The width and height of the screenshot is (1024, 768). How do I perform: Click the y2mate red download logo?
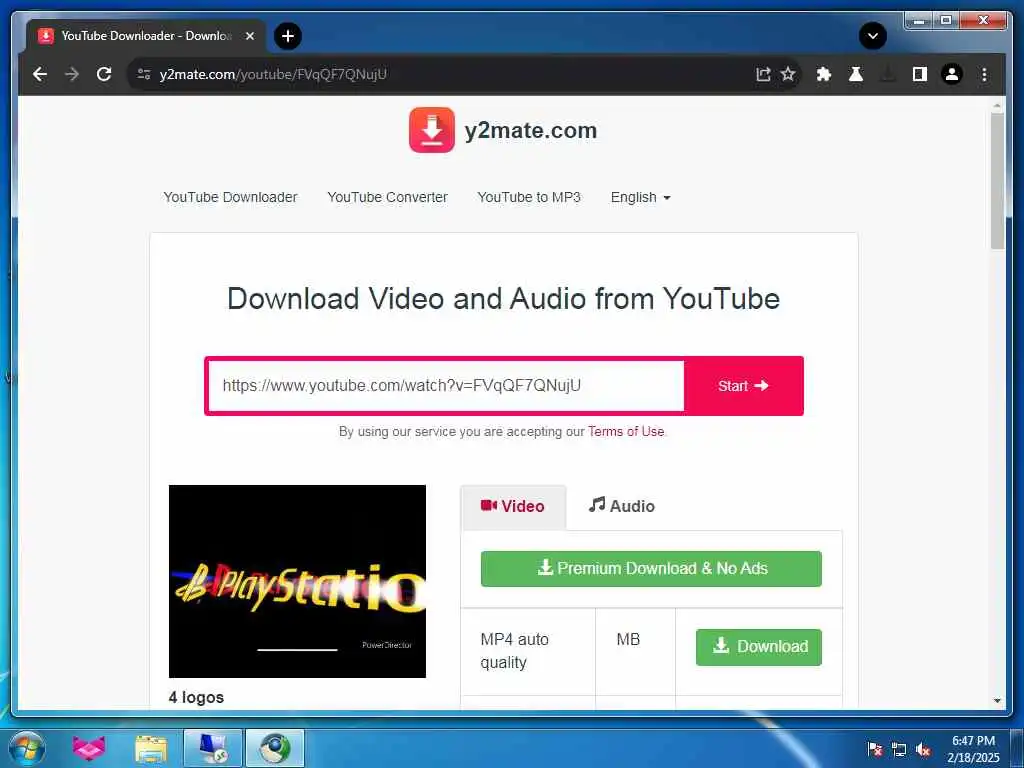(x=432, y=130)
